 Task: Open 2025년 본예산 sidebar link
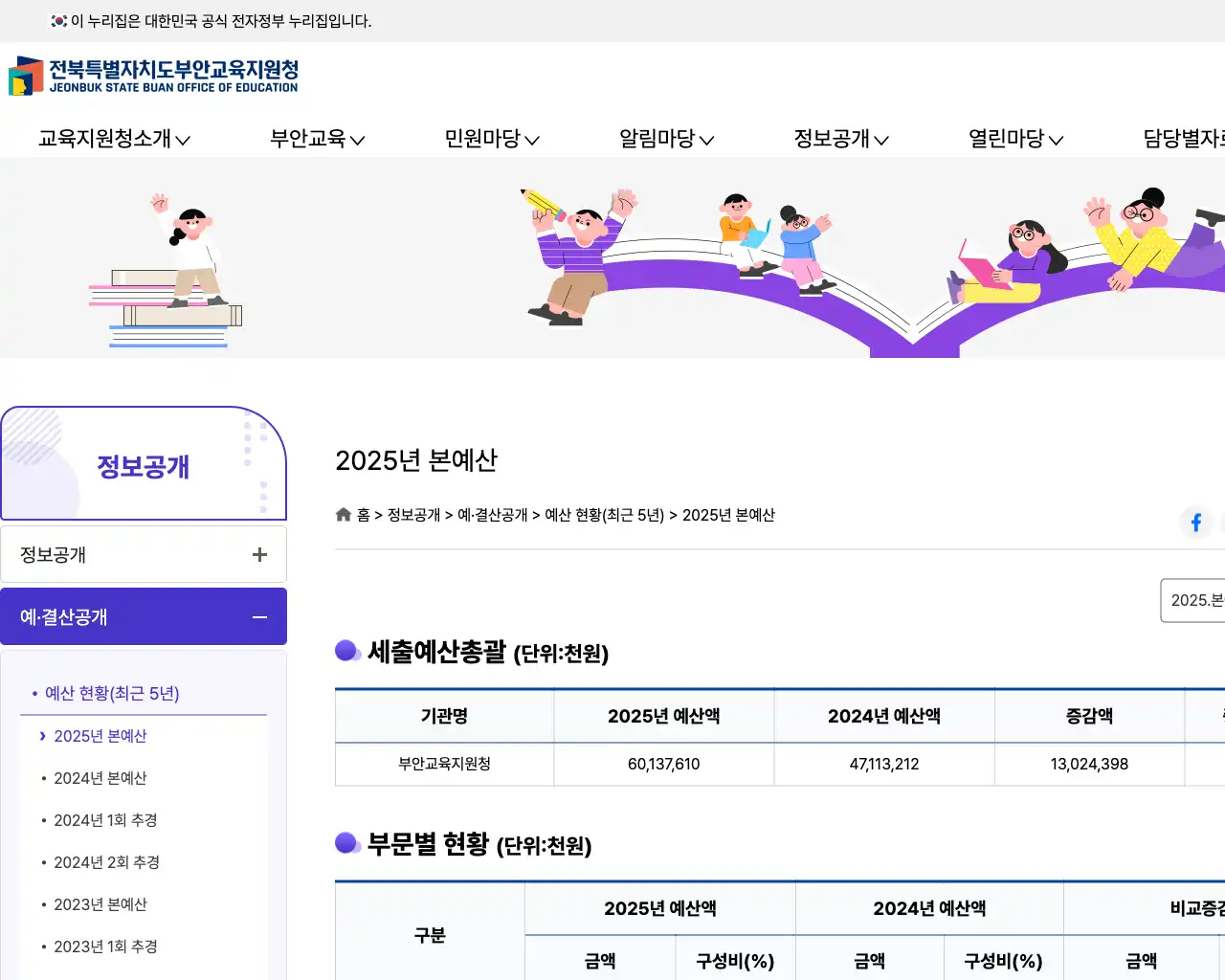coord(100,736)
